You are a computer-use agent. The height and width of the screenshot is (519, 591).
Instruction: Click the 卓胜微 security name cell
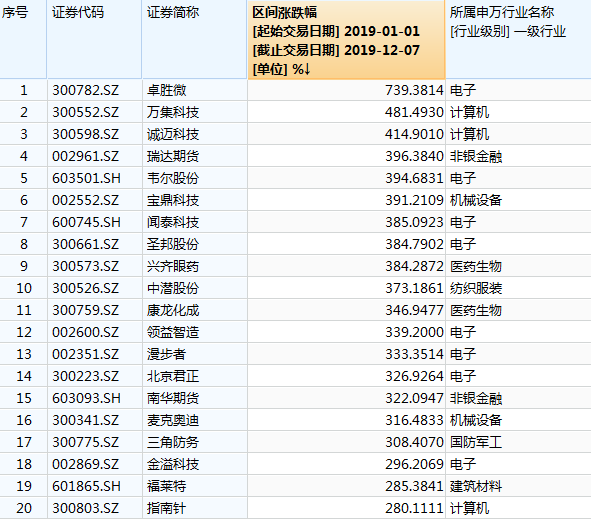167,90
